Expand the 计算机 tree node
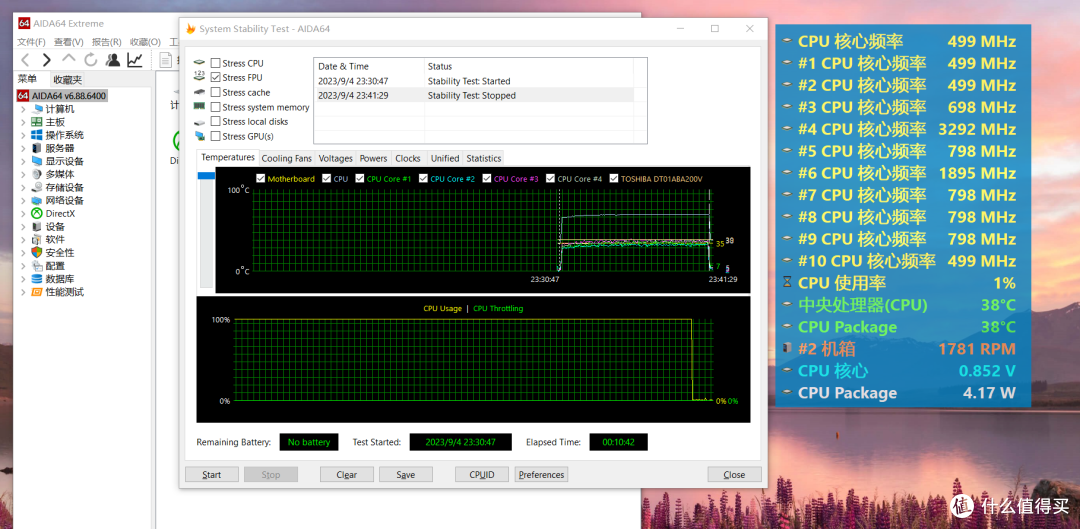 tap(23, 110)
